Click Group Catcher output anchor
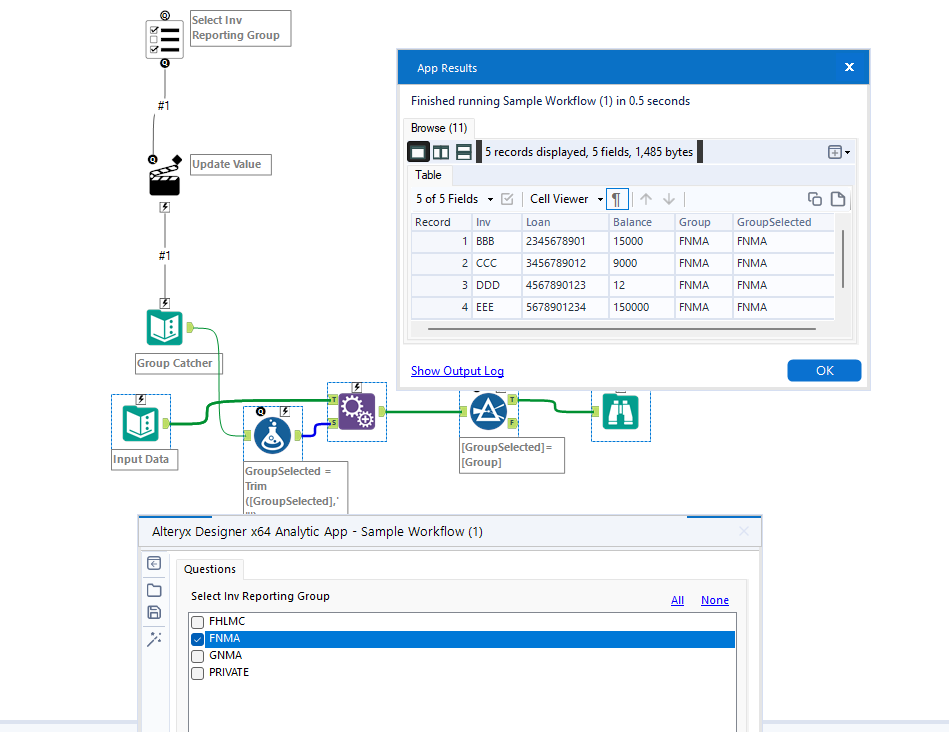Screen dimensions: 949x732 point(190,328)
